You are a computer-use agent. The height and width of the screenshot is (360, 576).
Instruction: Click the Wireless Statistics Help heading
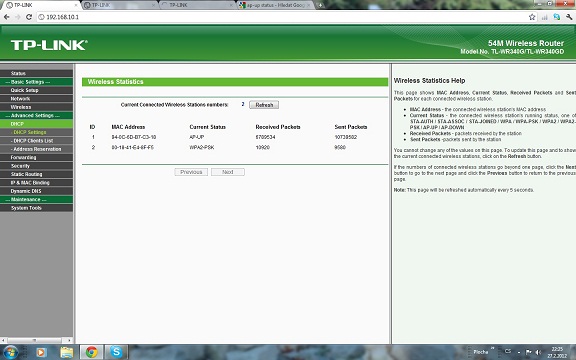tap(429, 80)
